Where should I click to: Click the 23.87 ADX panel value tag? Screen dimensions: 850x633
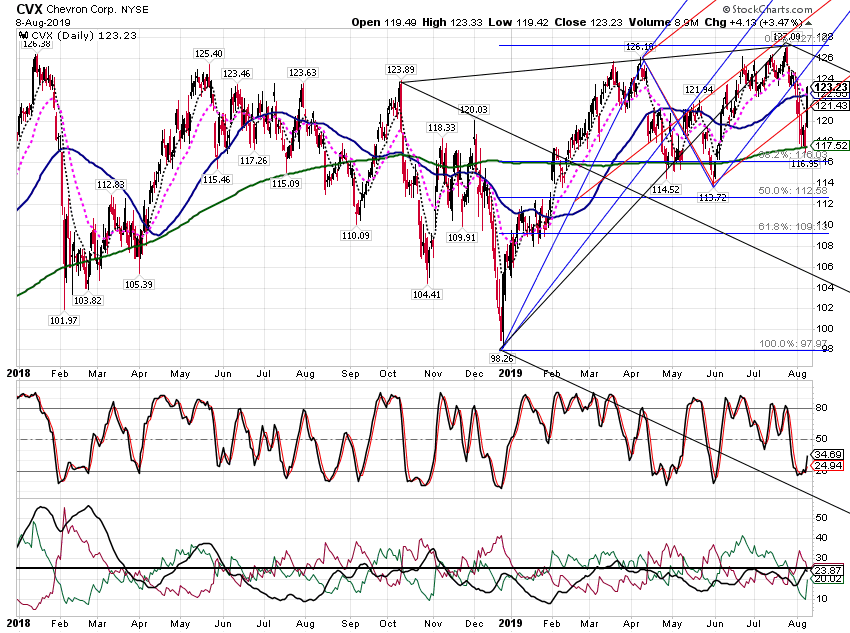pyautogui.click(x=827, y=570)
